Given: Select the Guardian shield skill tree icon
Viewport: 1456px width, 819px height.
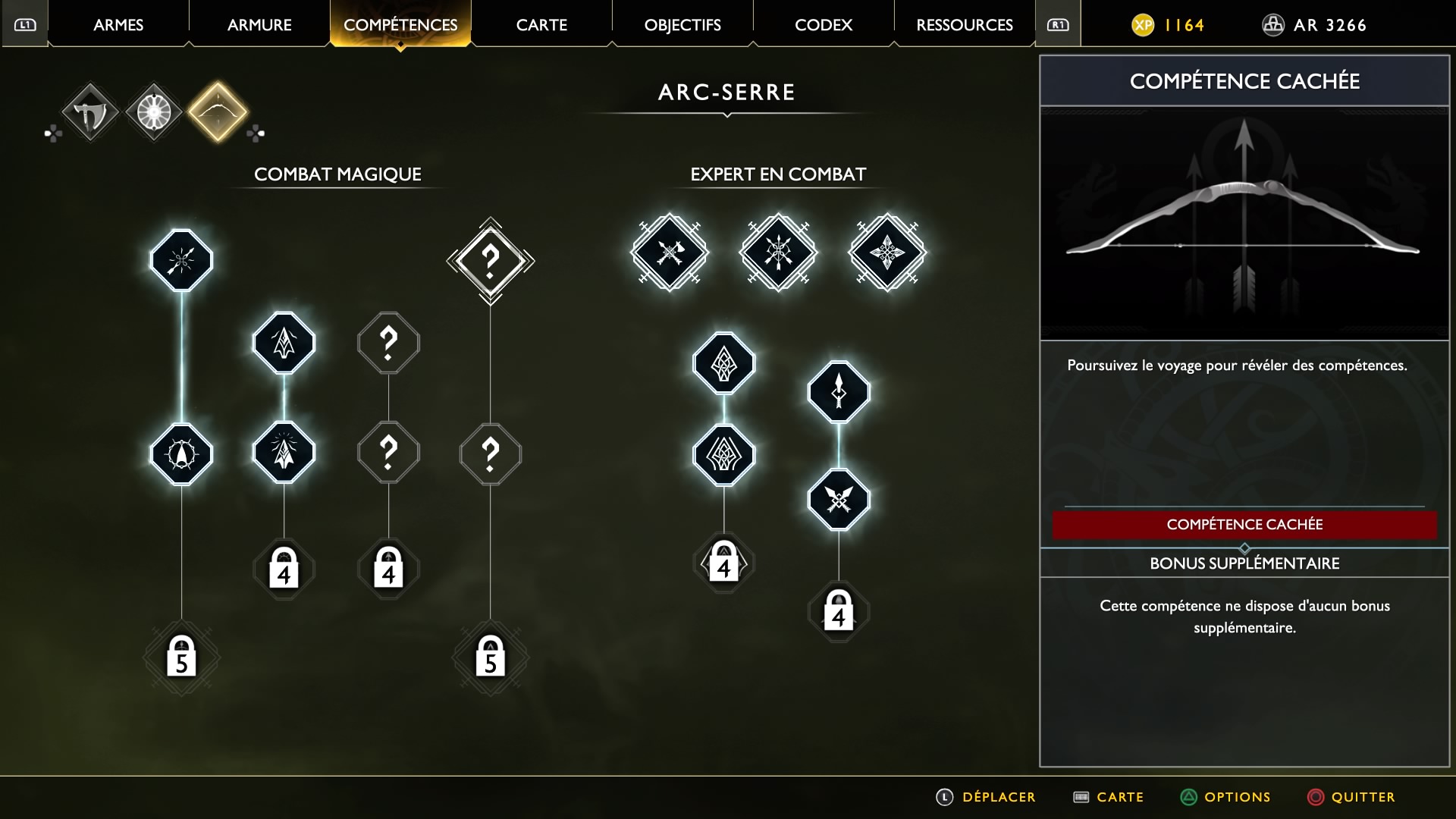Looking at the screenshot, I should [154, 112].
